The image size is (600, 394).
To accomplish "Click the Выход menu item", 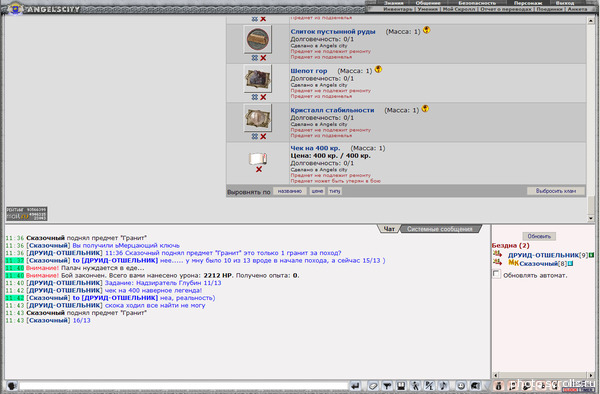I will coord(565,3).
